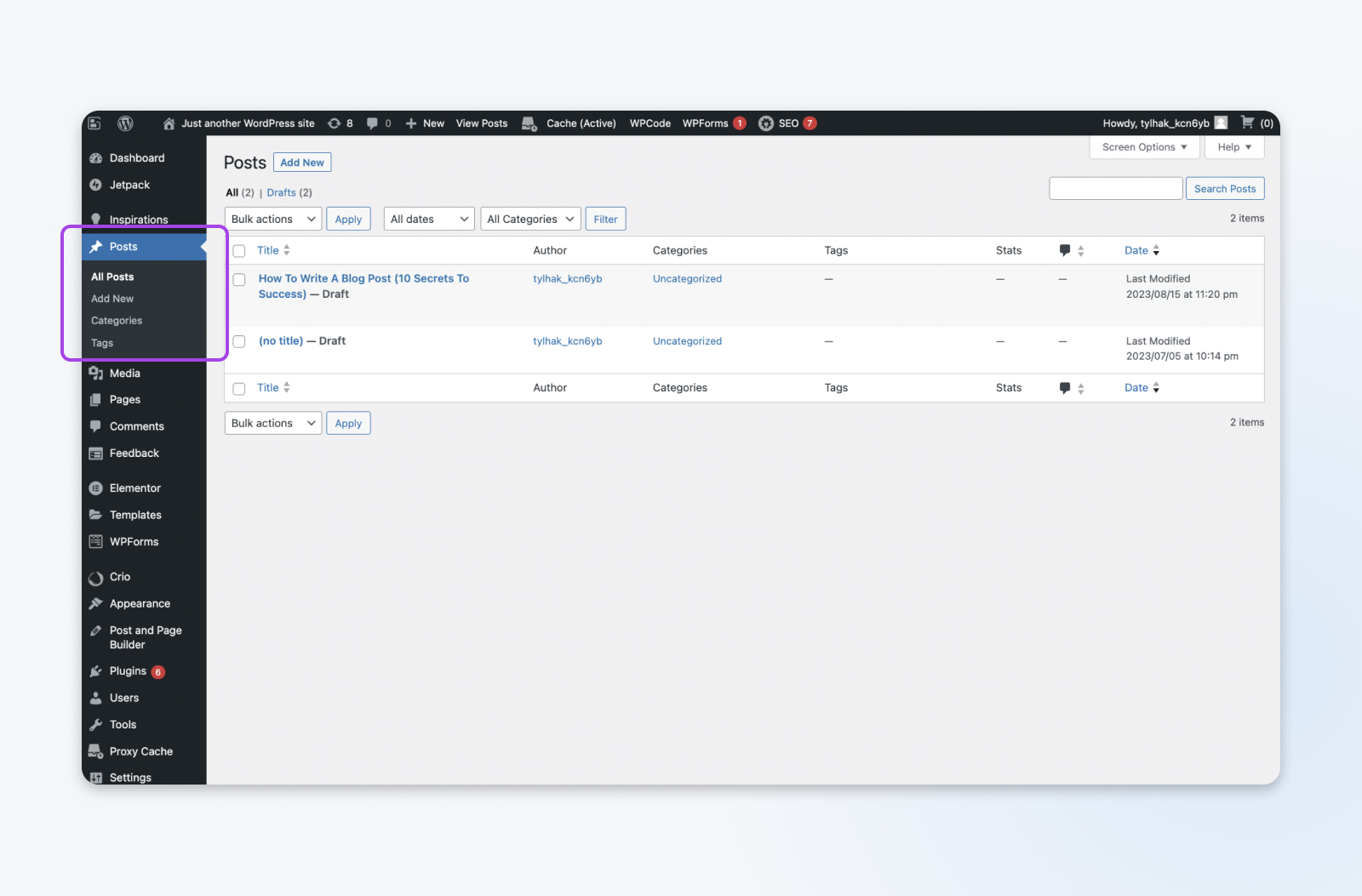Click the Elementor icon in sidebar
1362x896 pixels.
[96, 488]
